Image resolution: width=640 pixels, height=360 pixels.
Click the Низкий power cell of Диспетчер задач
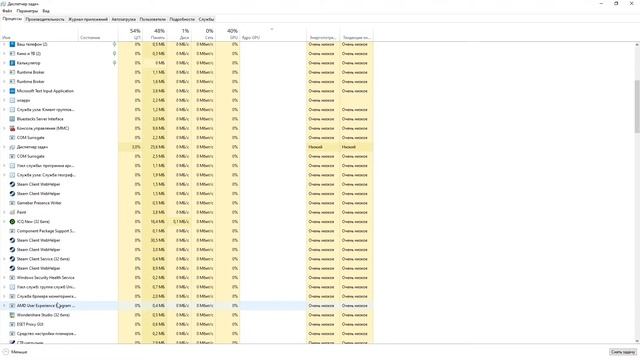tap(323, 147)
